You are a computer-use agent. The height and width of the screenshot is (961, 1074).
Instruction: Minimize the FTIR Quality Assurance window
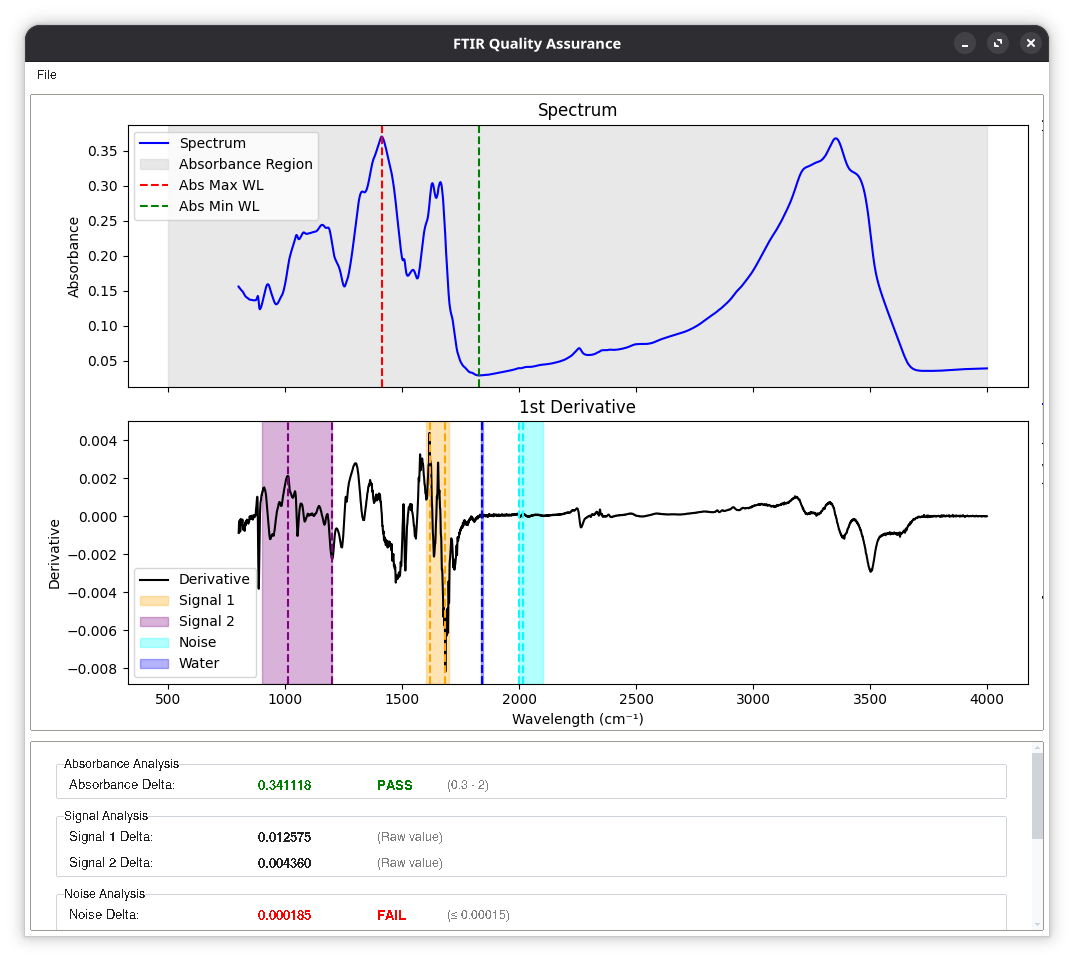pyautogui.click(x=965, y=44)
